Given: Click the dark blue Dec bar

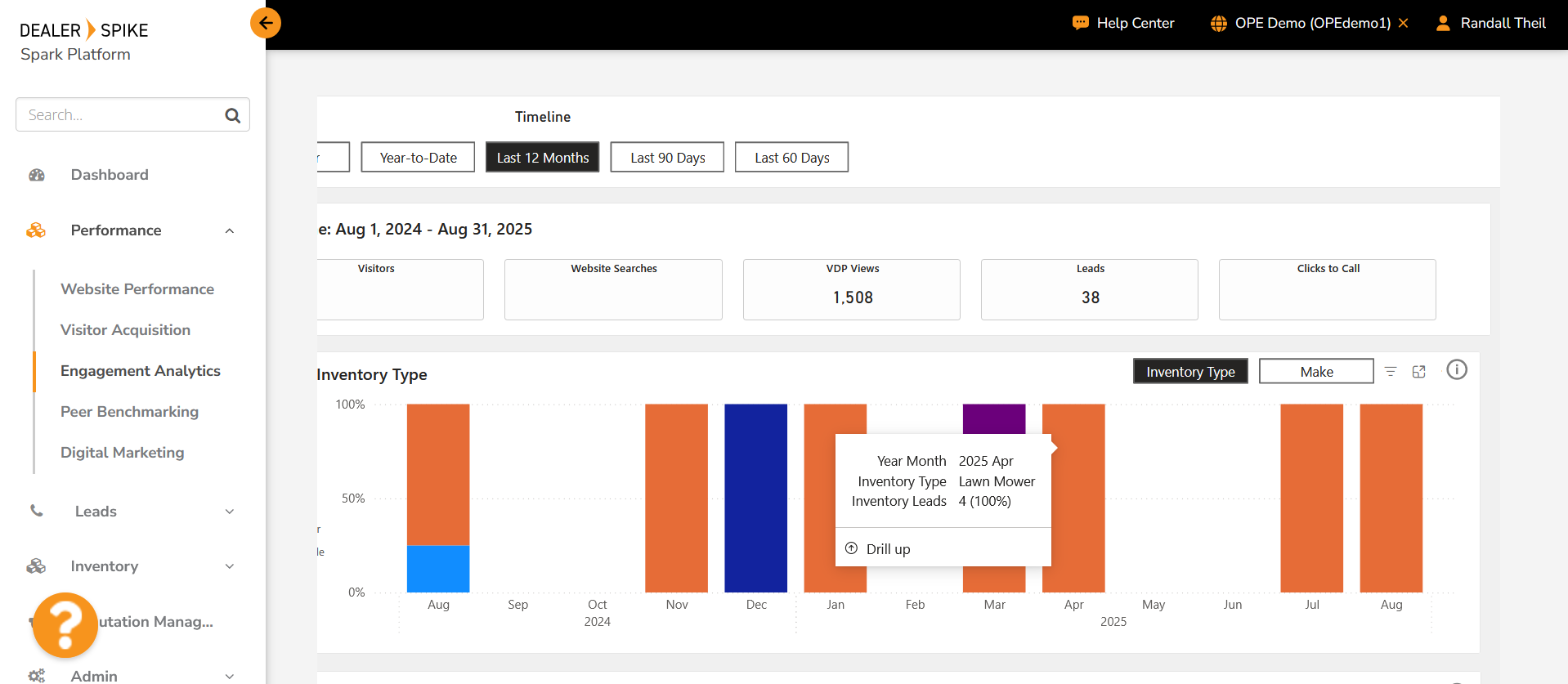Looking at the screenshot, I should coord(755,498).
